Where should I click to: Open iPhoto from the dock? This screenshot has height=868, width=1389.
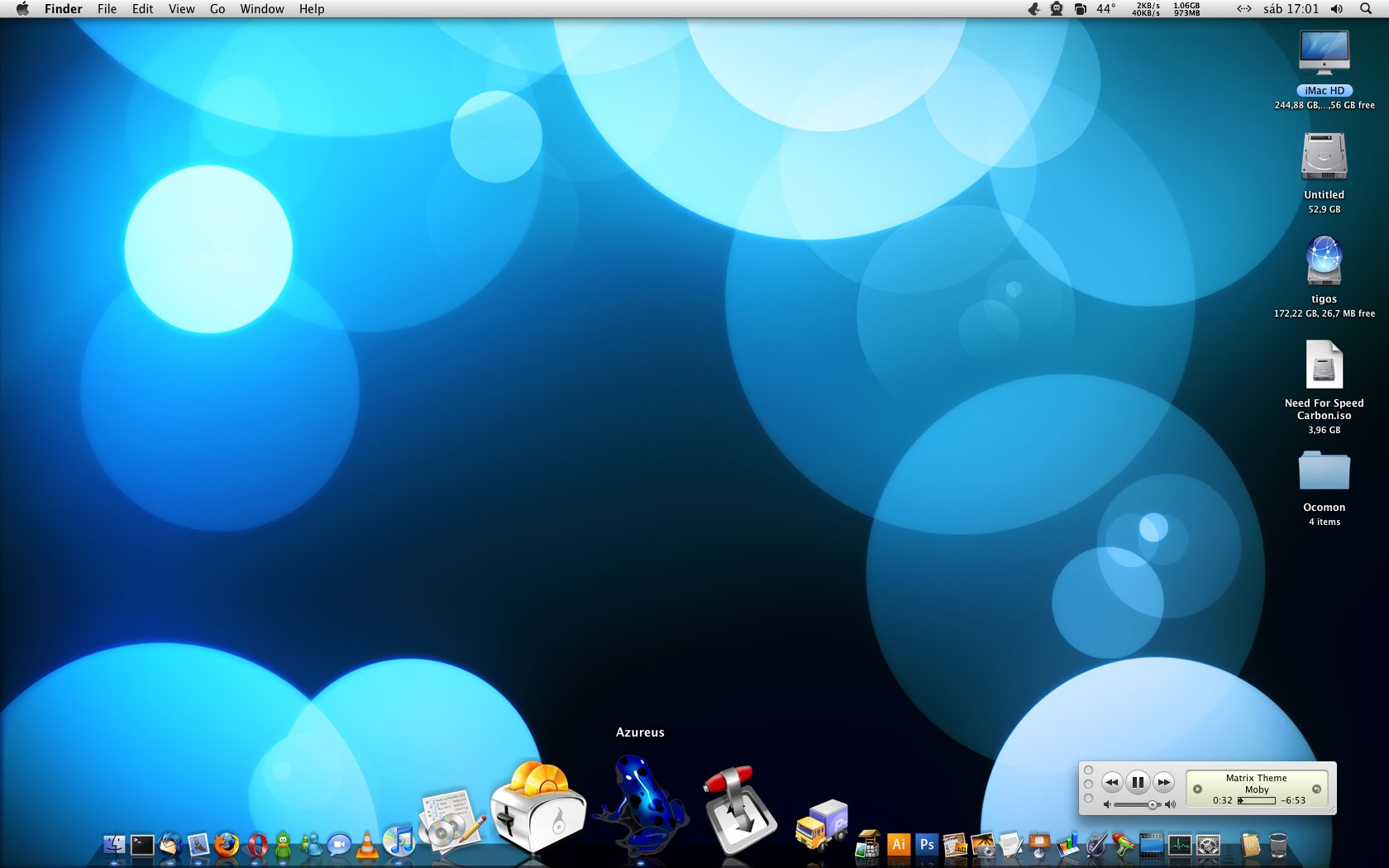[x=984, y=845]
